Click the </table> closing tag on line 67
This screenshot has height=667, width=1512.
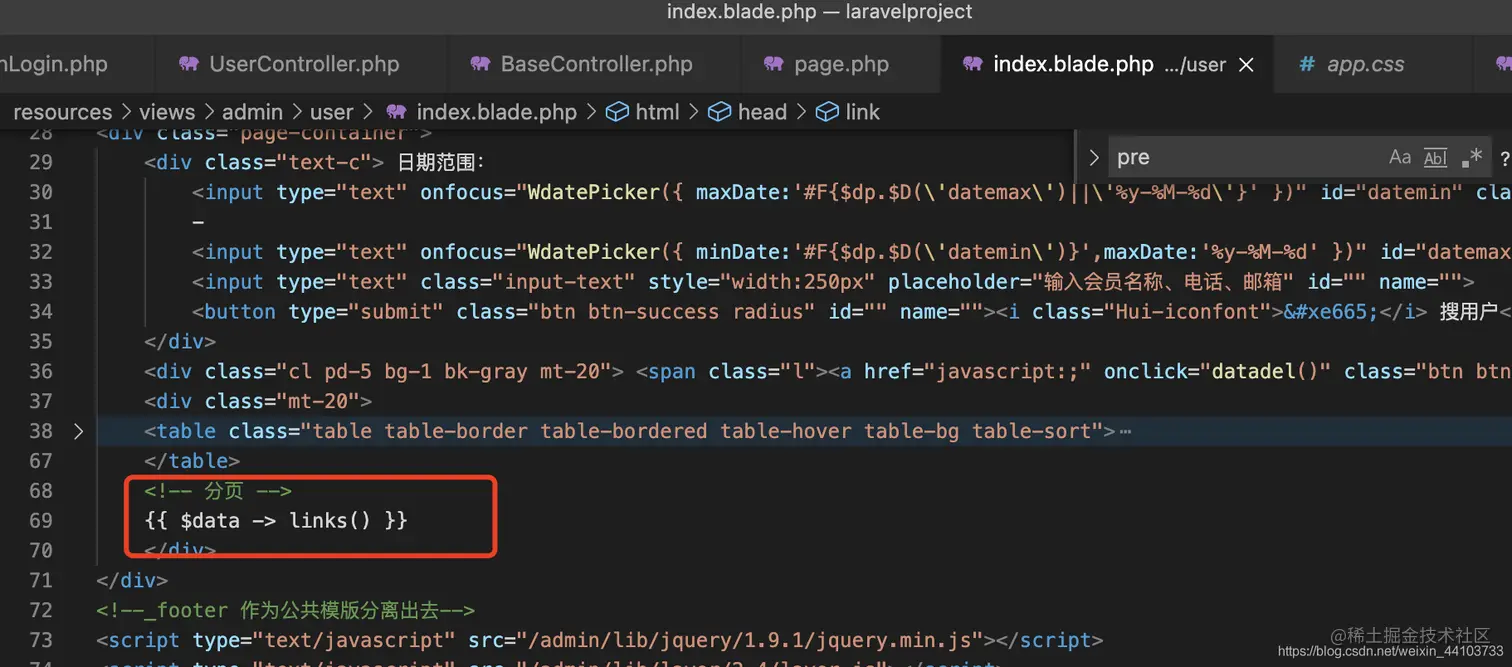tap(192, 461)
